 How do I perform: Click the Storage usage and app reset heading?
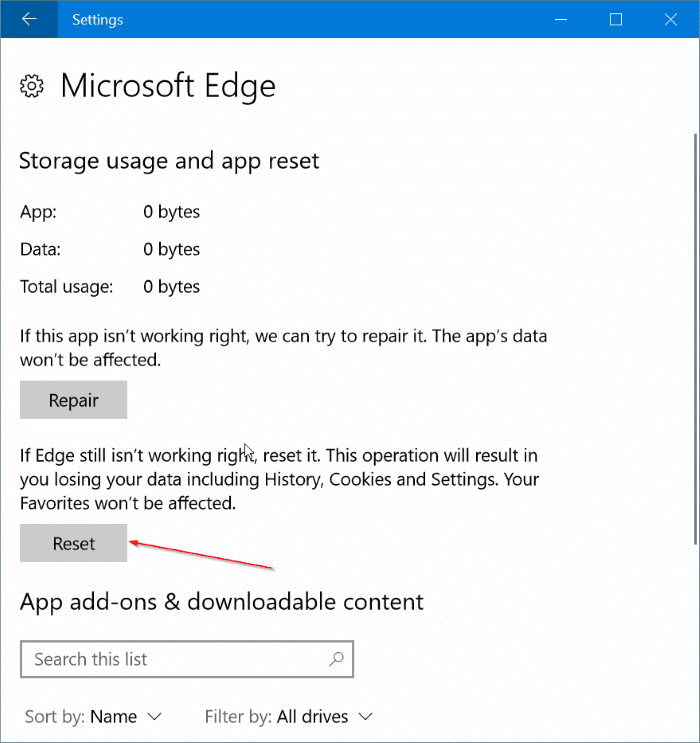(x=169, y=161)
